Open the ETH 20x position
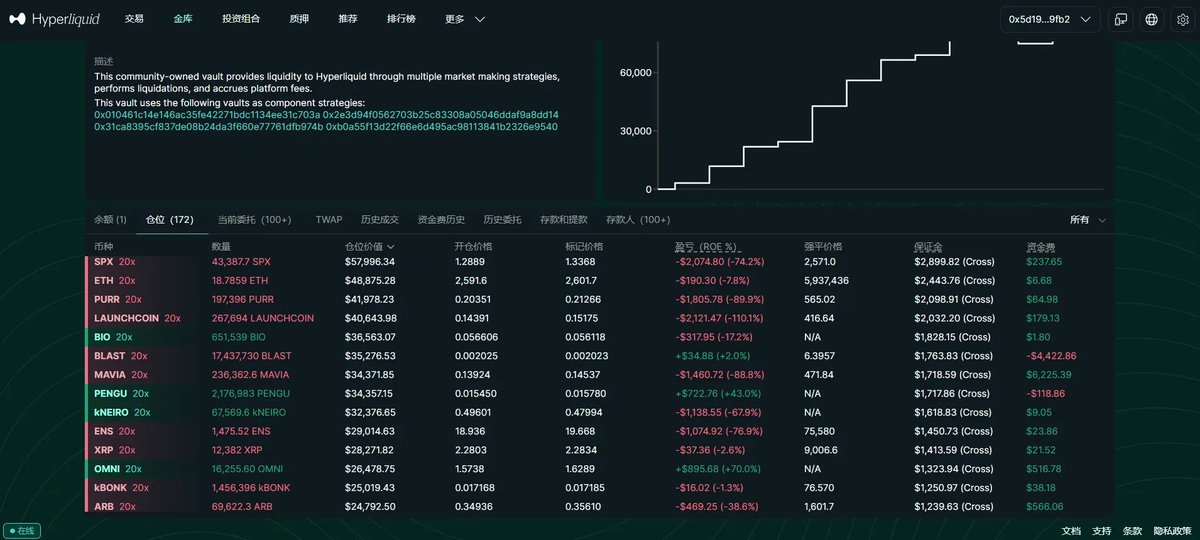This screenshot has height=540, width=1200. (114, 280)
